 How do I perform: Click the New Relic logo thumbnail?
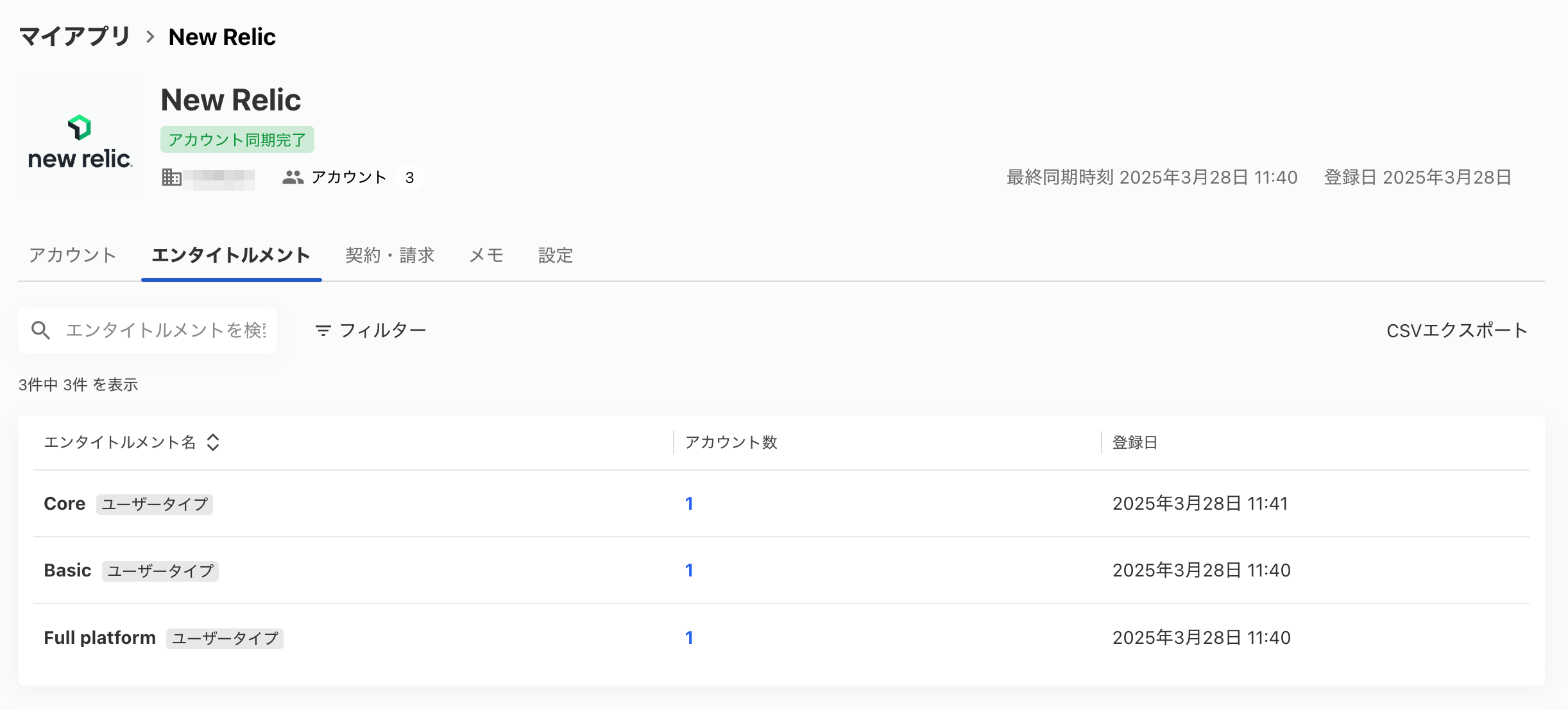[x=80, y=136]
